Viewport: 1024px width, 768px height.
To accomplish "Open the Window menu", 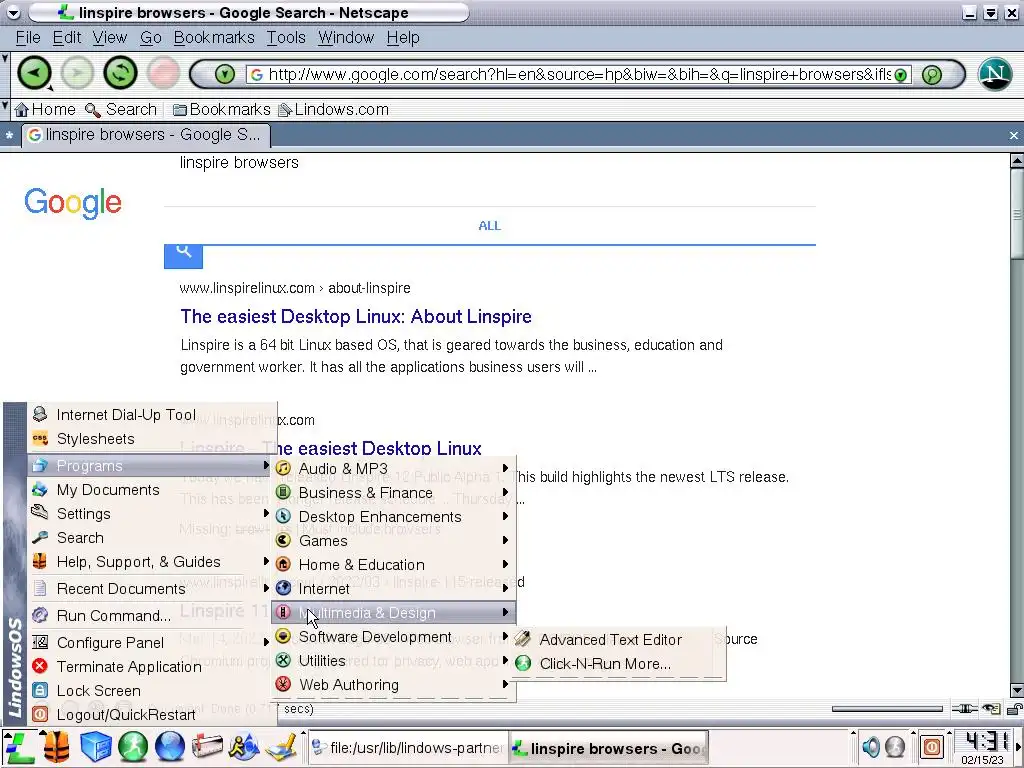I will [345, 38].
